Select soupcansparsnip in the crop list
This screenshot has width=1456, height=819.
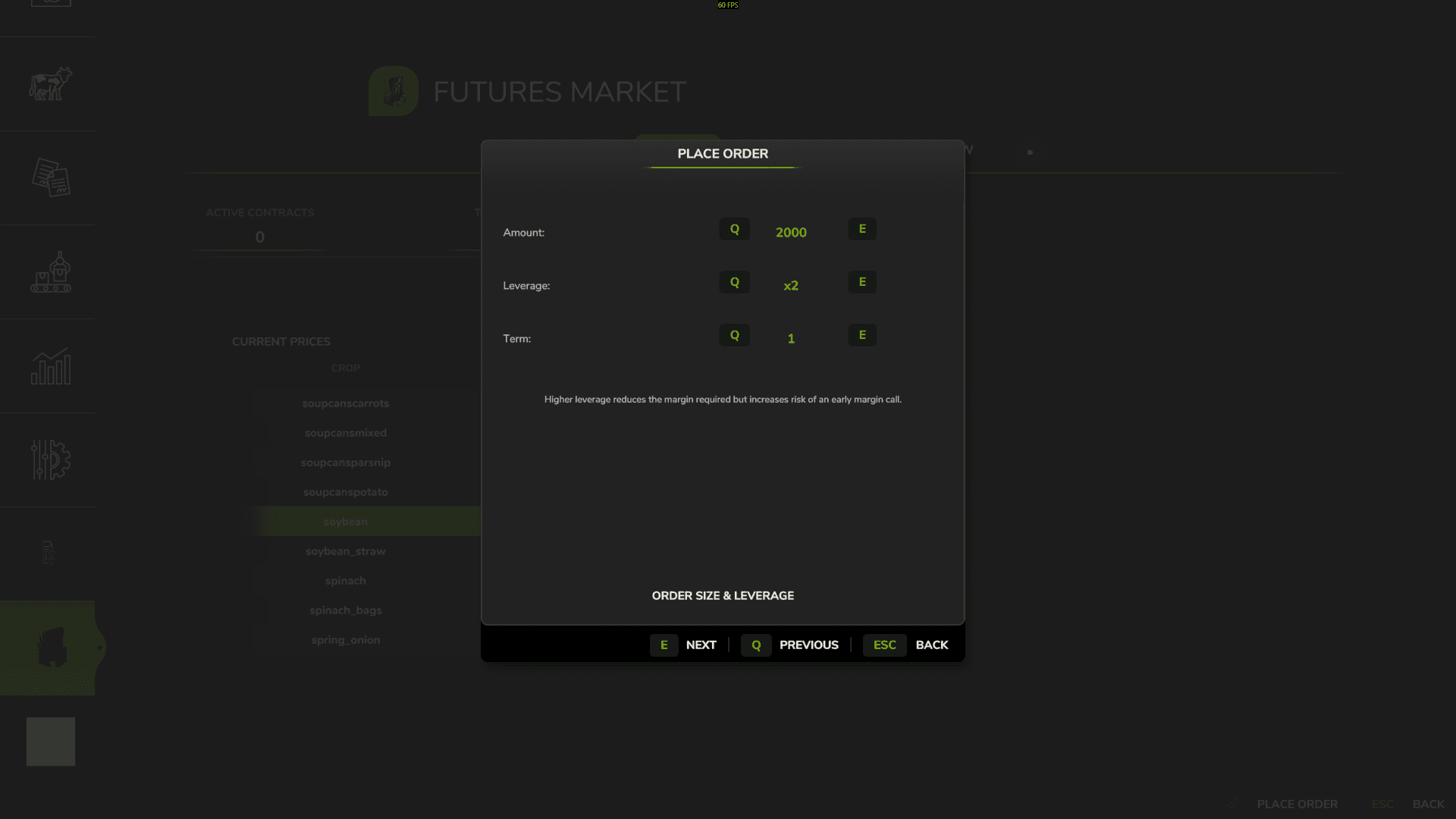pyautogui.click(x=346, y=463)
